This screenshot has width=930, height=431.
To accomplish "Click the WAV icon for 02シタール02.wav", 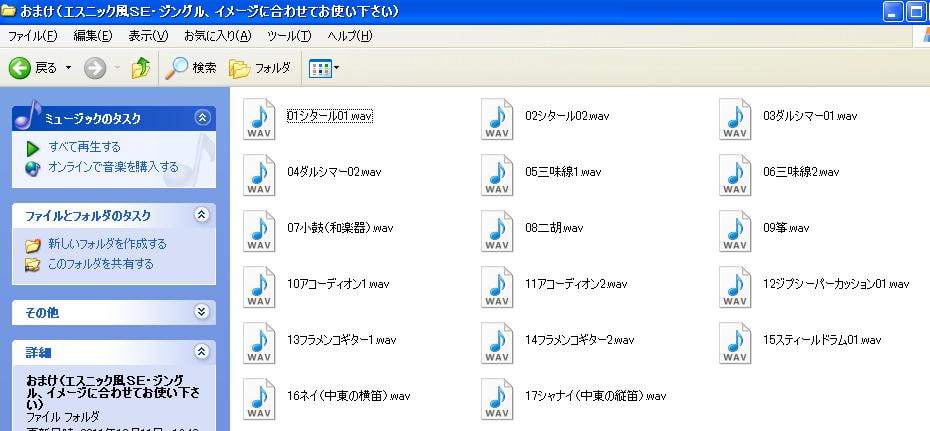I will 497,119.
